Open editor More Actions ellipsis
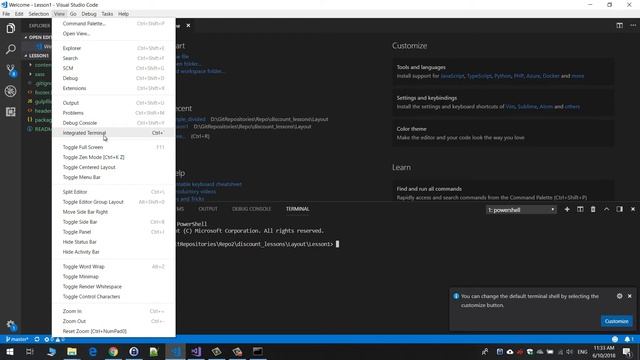 [x=633, y=25]
